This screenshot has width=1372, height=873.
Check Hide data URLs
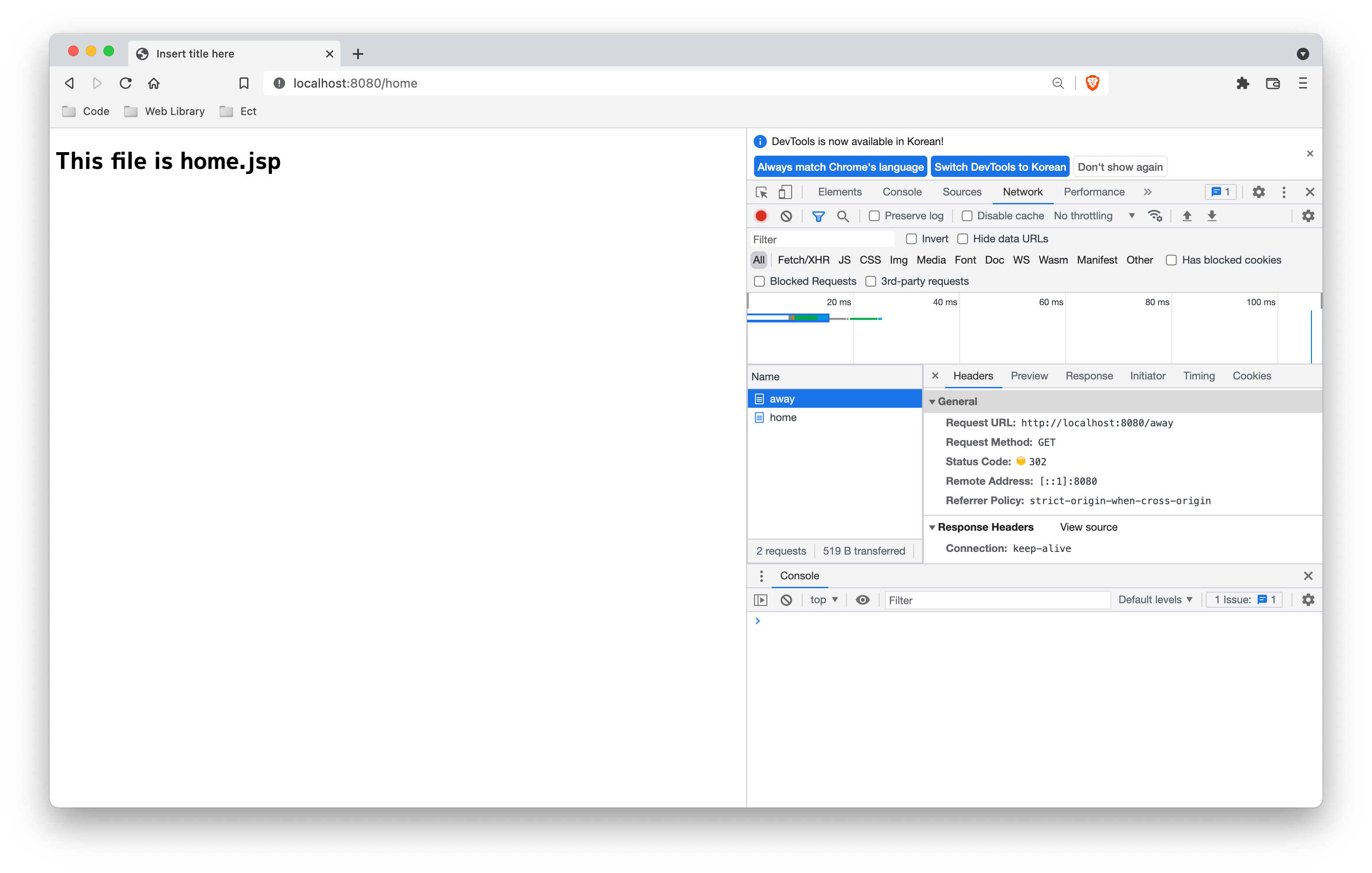(x=963, y=239)
